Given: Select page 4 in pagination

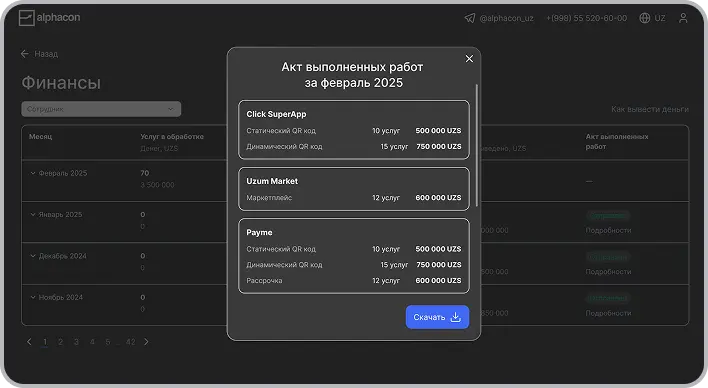Looking at the screenshot, I should point(92,342).
